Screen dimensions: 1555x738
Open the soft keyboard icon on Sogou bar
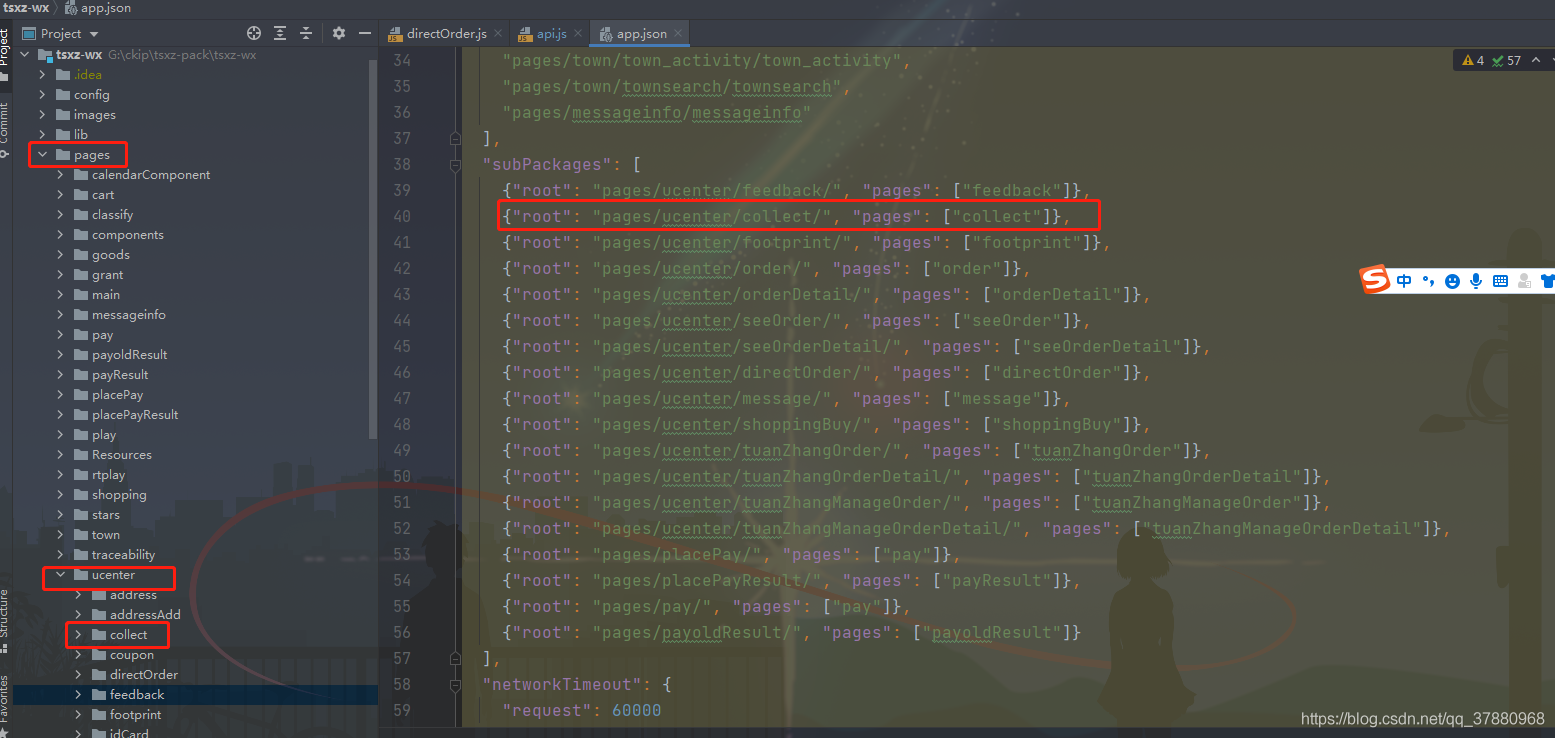pyautogui.click(x=1500, y=281)
